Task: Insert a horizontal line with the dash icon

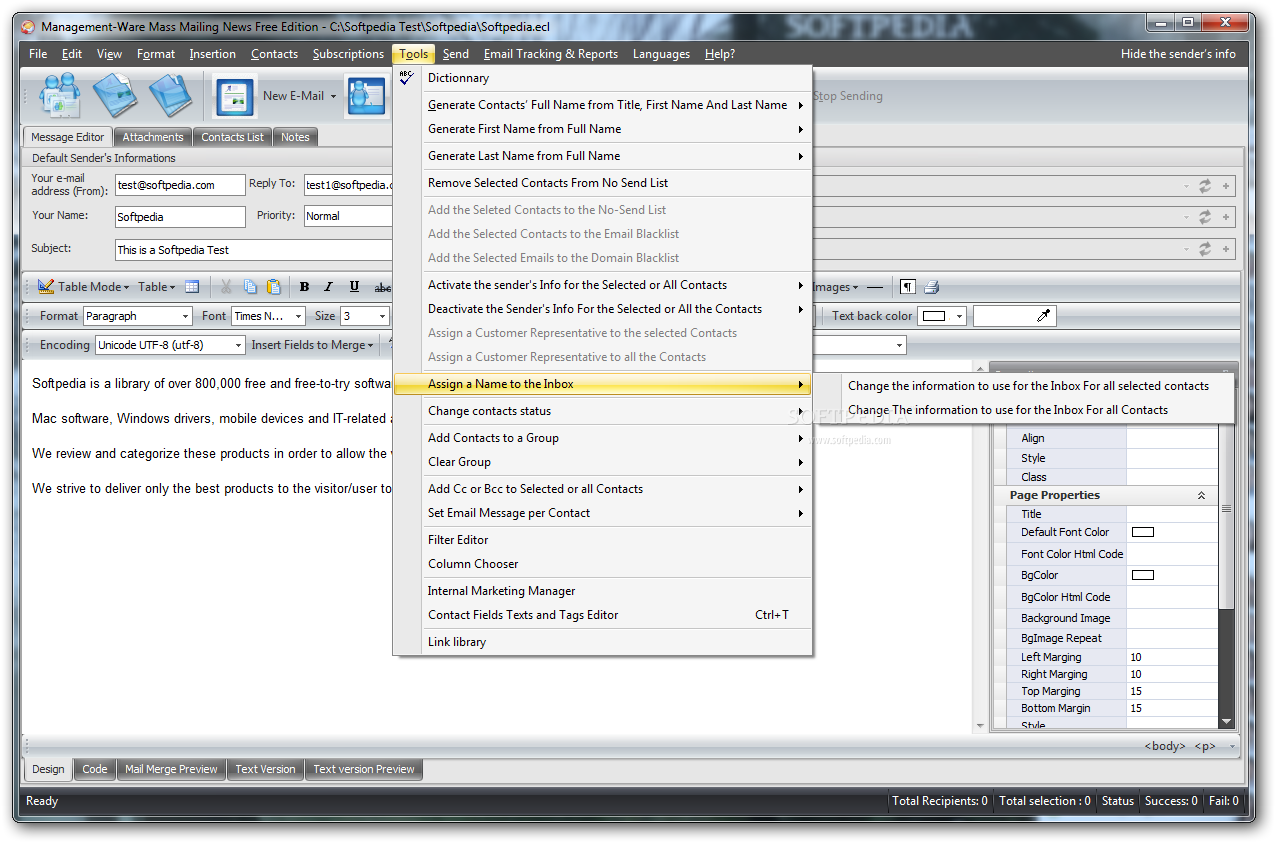Action: click(875, 287)
